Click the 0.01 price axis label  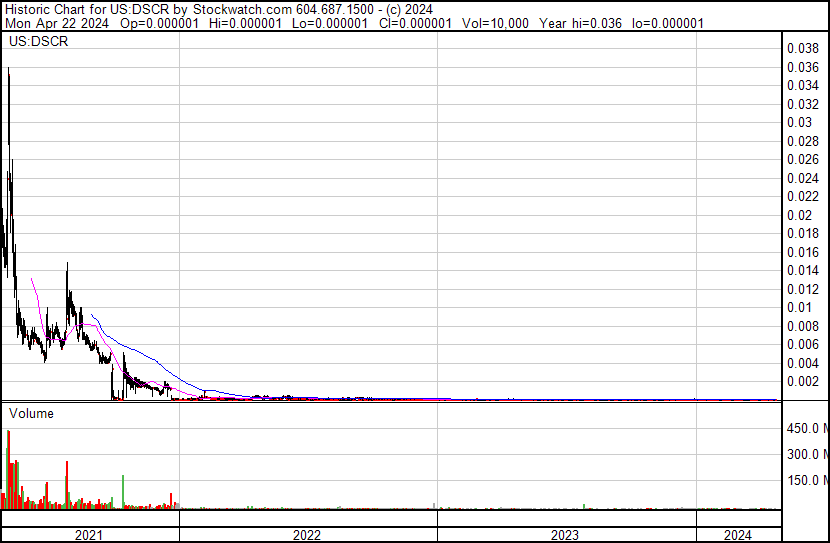(799, 307)
